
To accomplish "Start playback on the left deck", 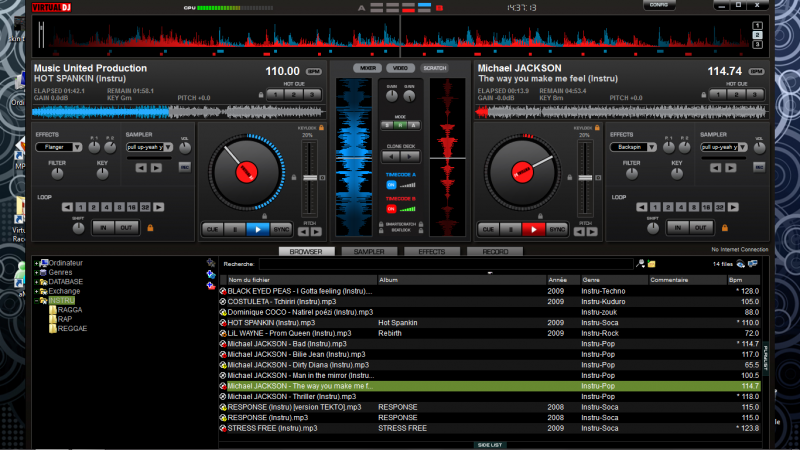I will coord(258,230).
